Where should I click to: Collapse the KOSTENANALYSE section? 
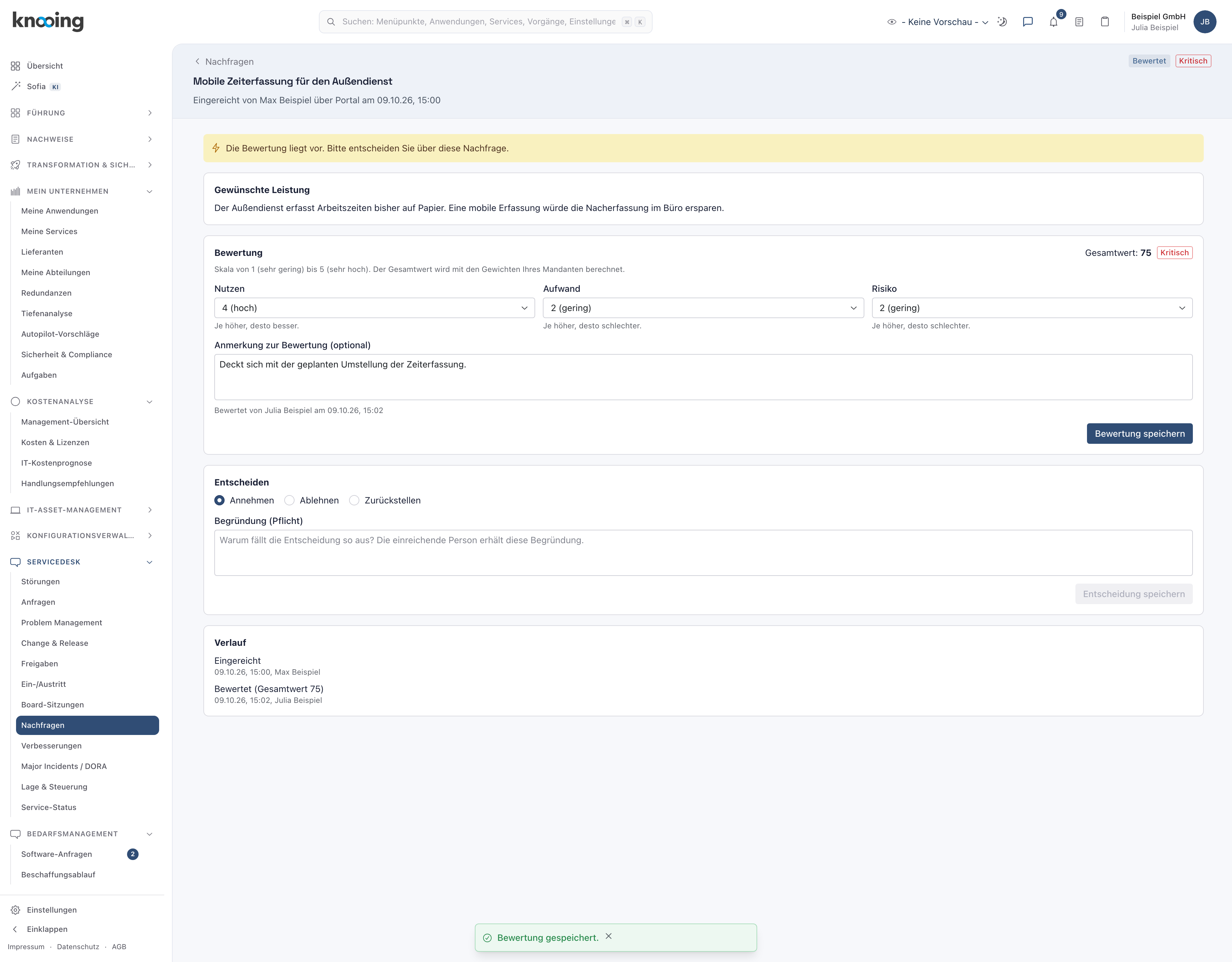(x=82, y=401)
